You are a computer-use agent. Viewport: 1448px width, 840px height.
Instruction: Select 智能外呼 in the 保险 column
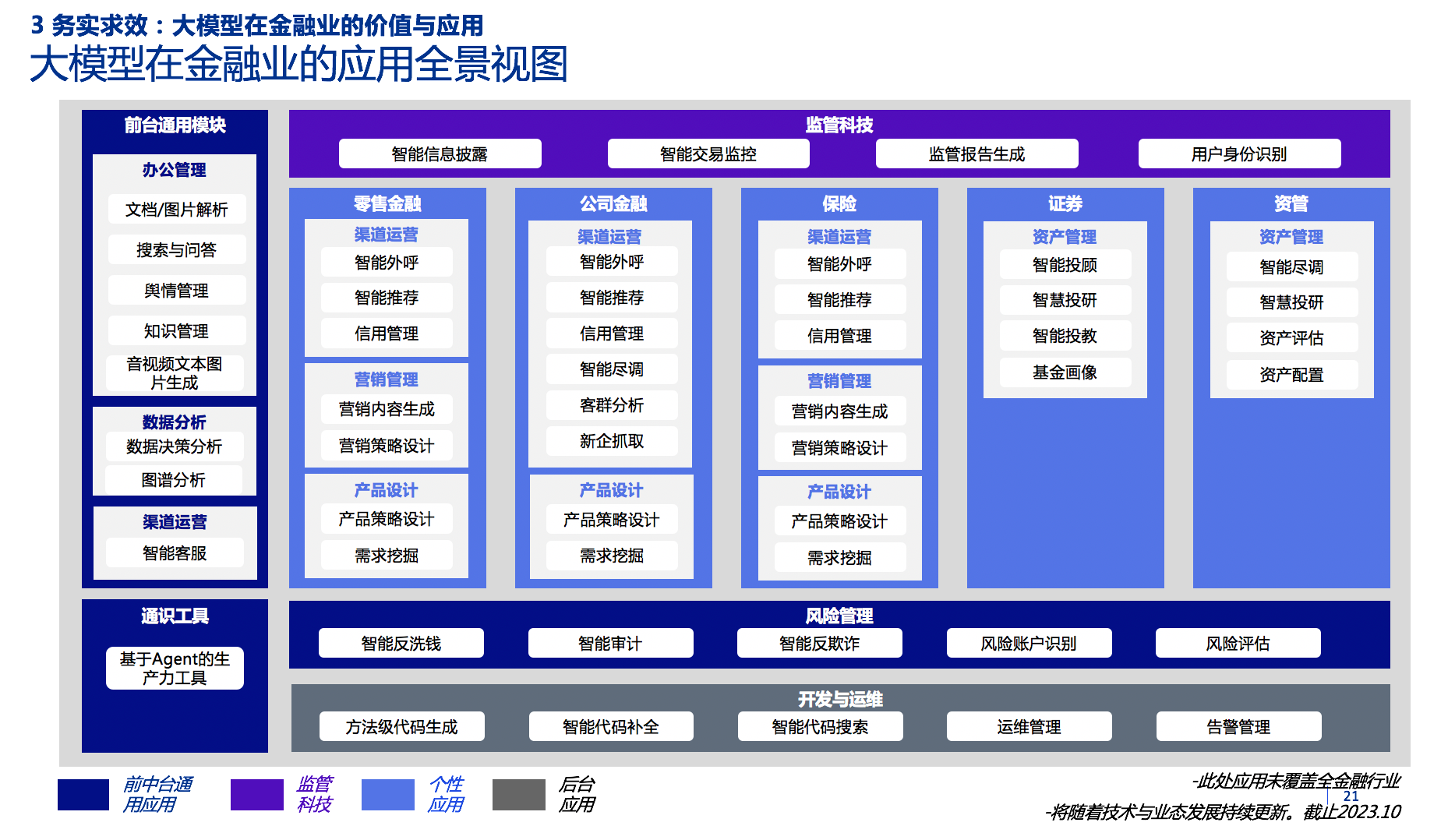tap(840, 263)
